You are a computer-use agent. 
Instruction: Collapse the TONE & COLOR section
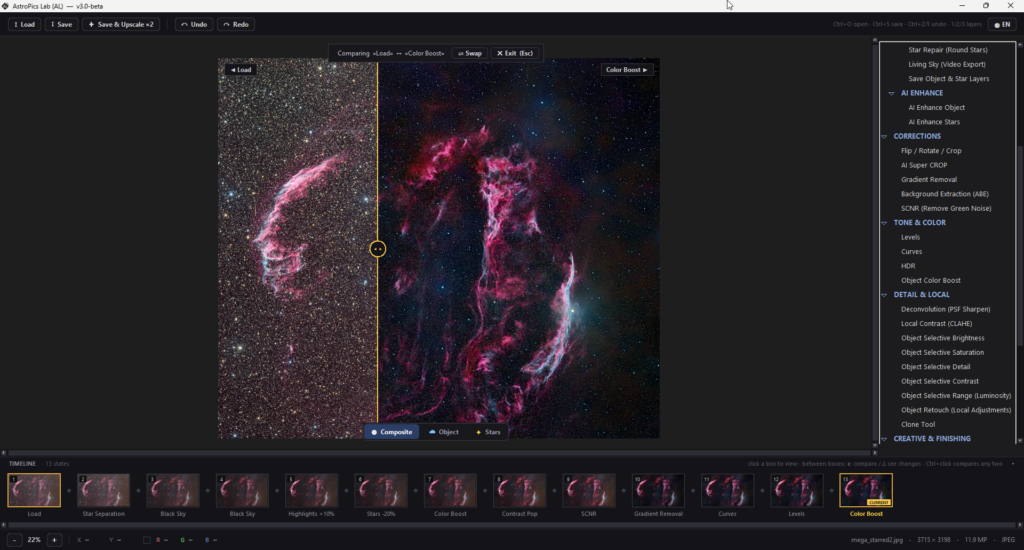point(884,223)
